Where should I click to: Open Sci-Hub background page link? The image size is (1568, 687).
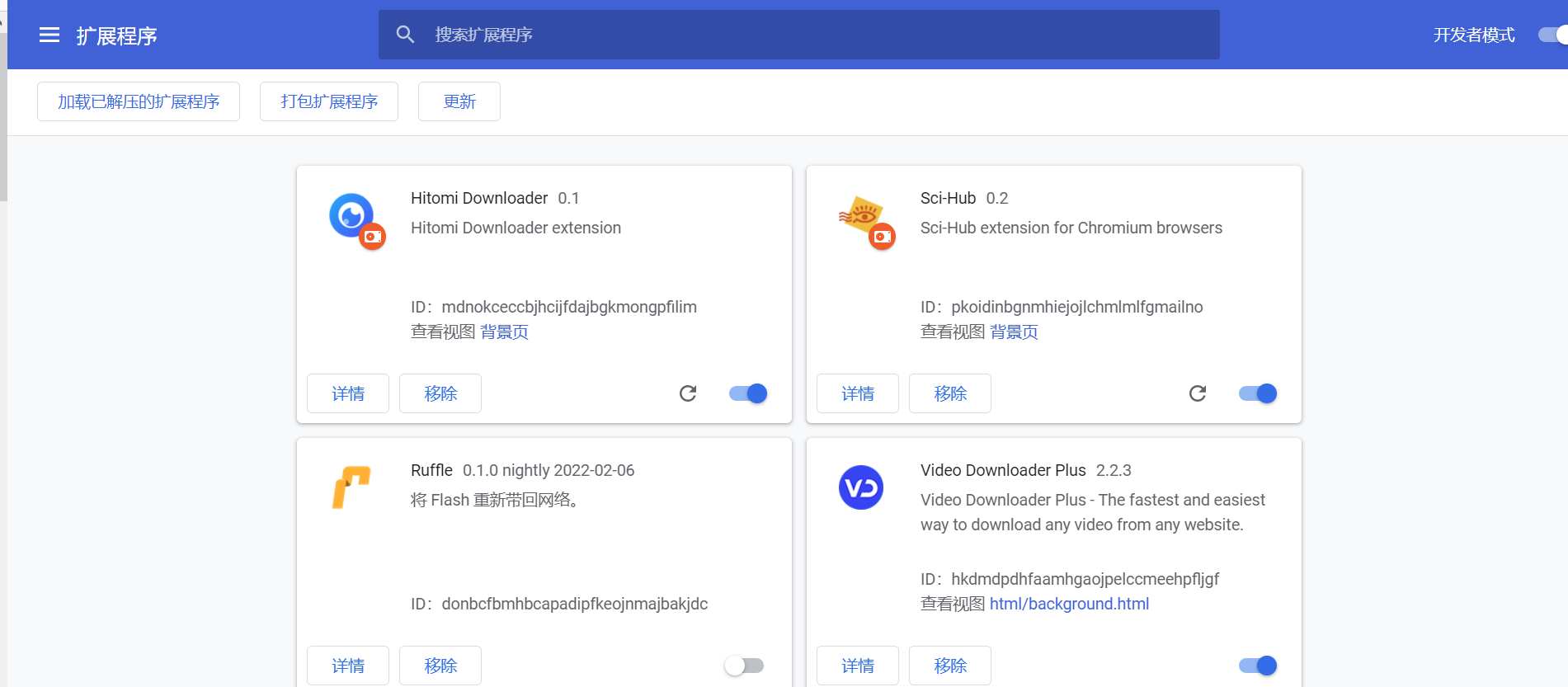(x=1014, y=332)
